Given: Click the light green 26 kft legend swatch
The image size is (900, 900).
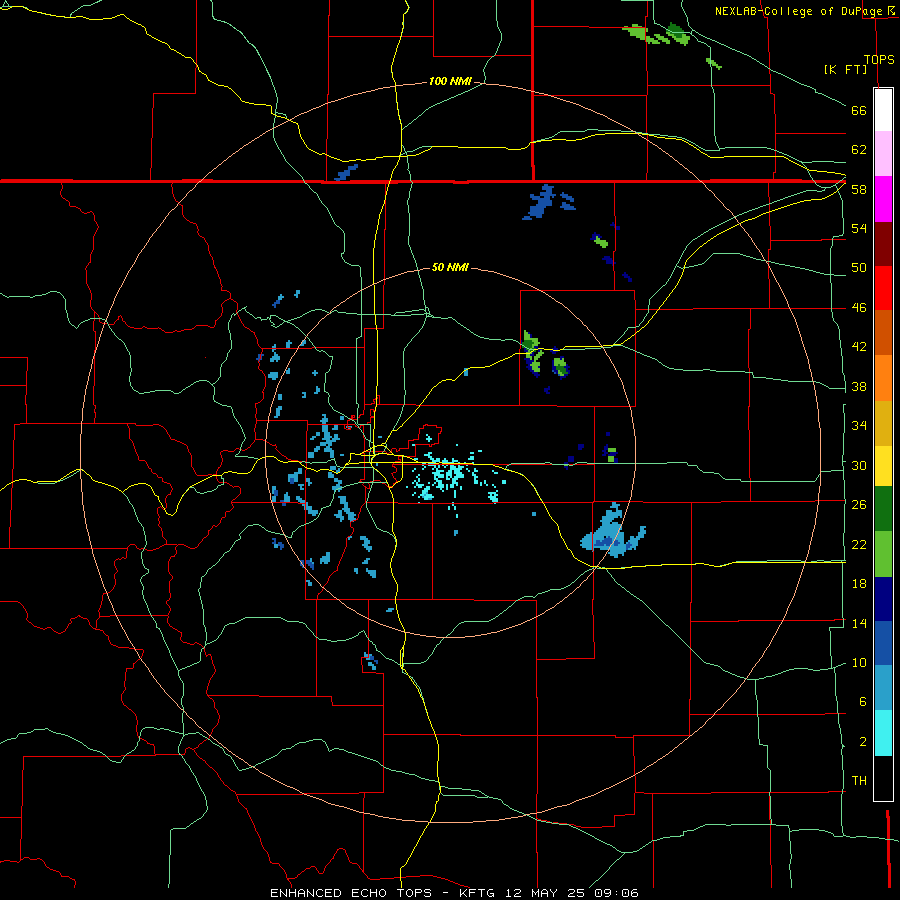Looking at the screenshot, I should [x=883, y=554].
